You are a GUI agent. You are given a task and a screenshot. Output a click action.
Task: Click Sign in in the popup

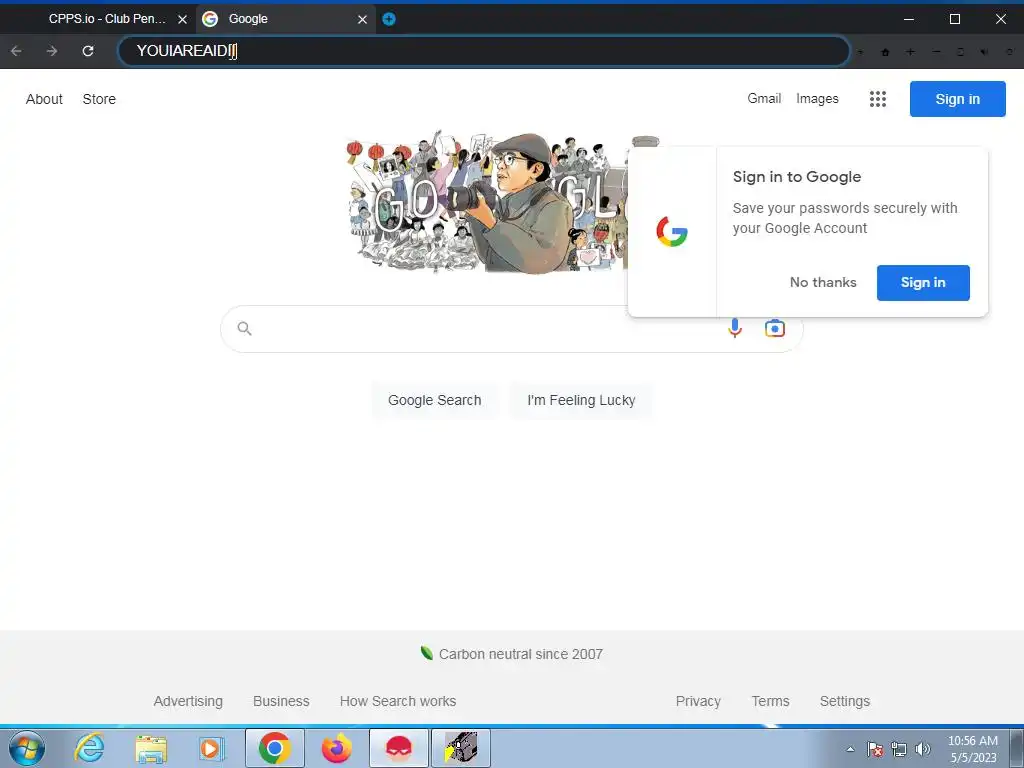point(923,283)
